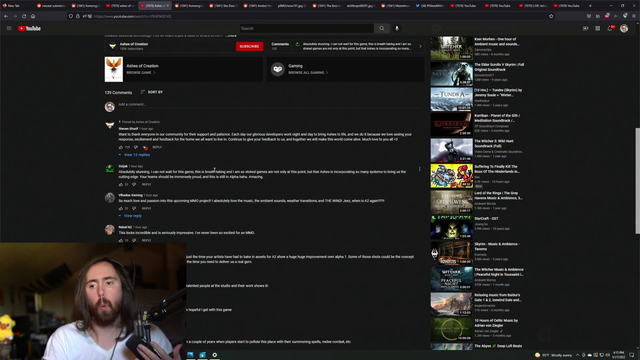The width and height of the screenshot is (640, 360).
Task: Browse all Gaming
Action: click(x=308, y=73)
